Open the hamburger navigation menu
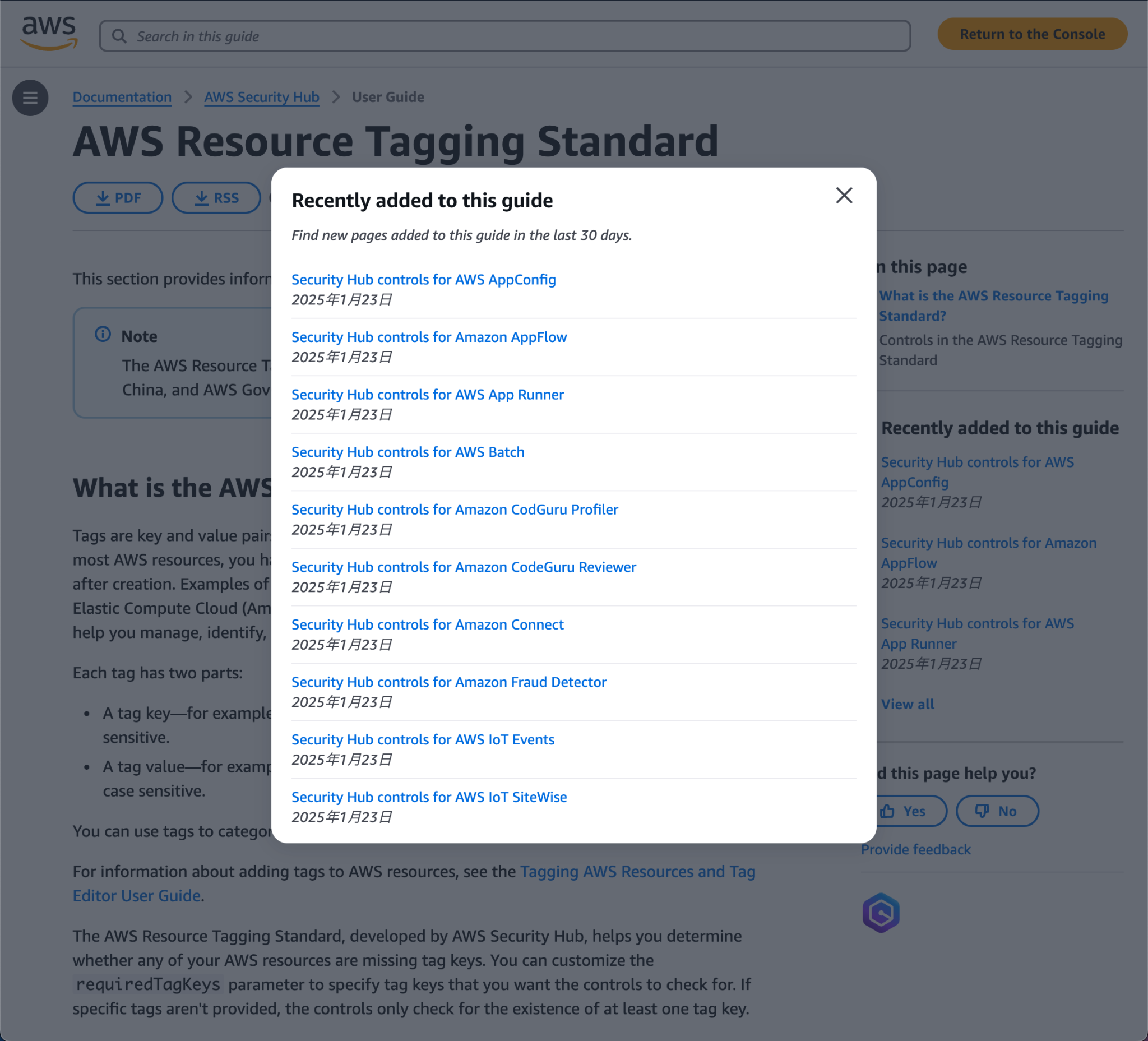Image resolution: width=1148 pixels, height=1041 pixels. pos(30,98)
